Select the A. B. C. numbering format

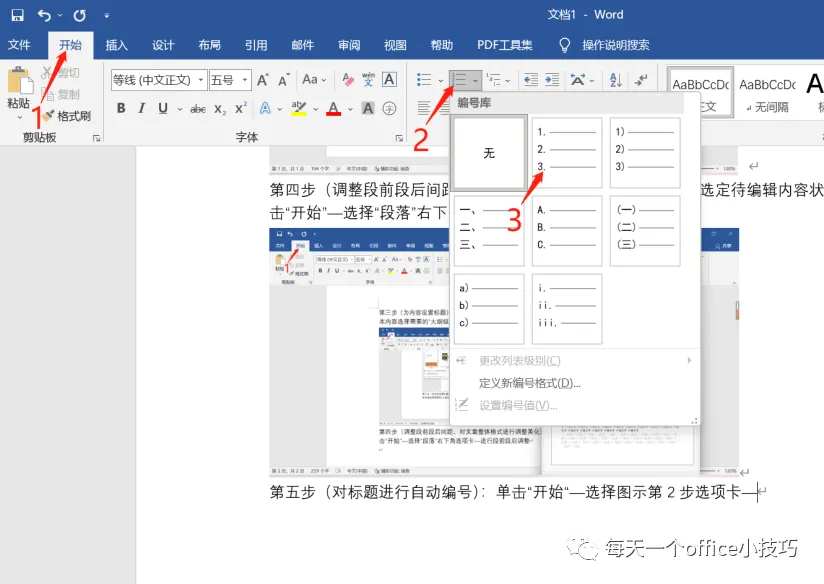point(567,231)
